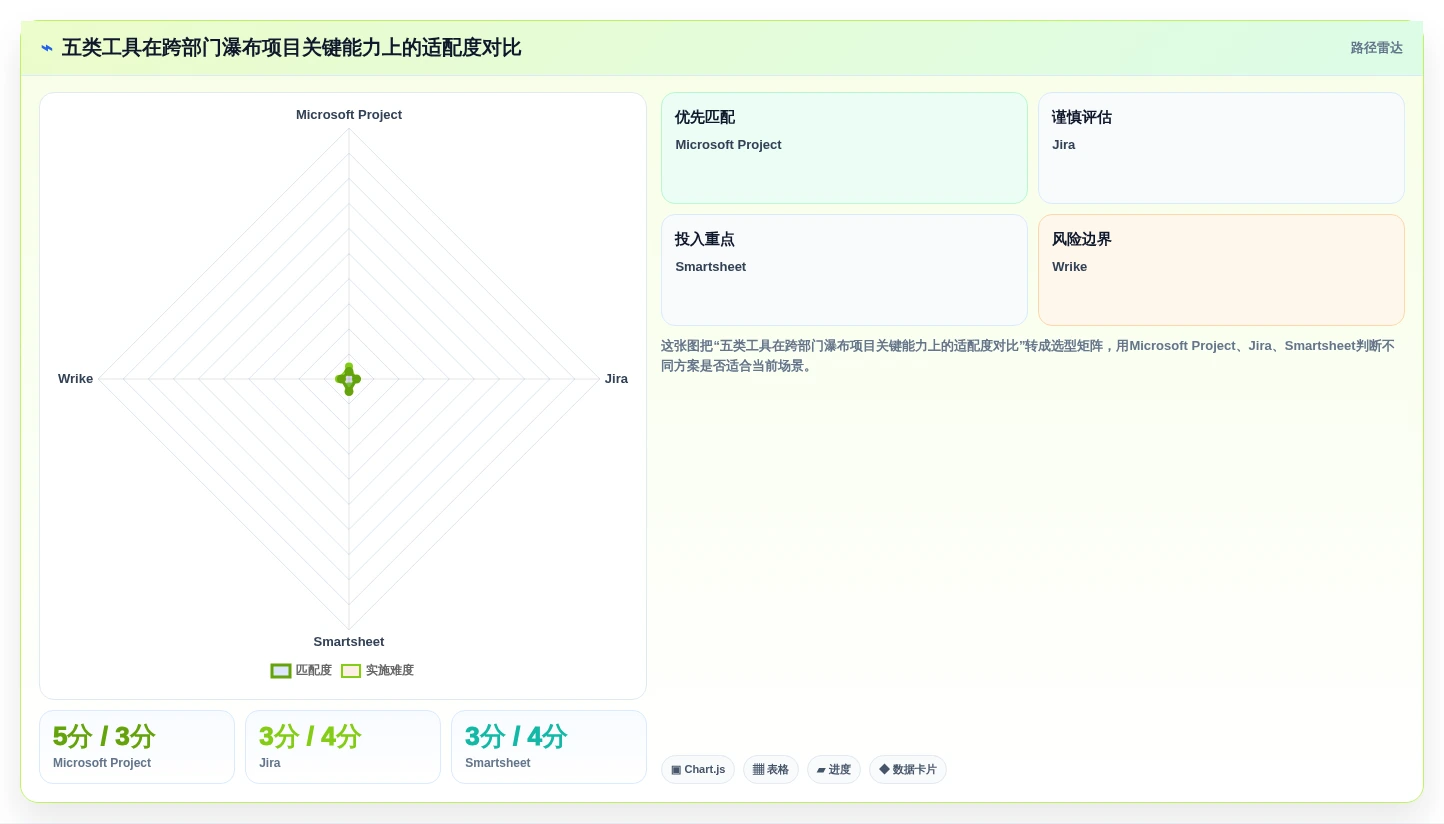Click the 5分 / 3分 Microsoft Project score card
This screenshot has height=824, width=1444.
pyautogui.click(x=137, y=747)
